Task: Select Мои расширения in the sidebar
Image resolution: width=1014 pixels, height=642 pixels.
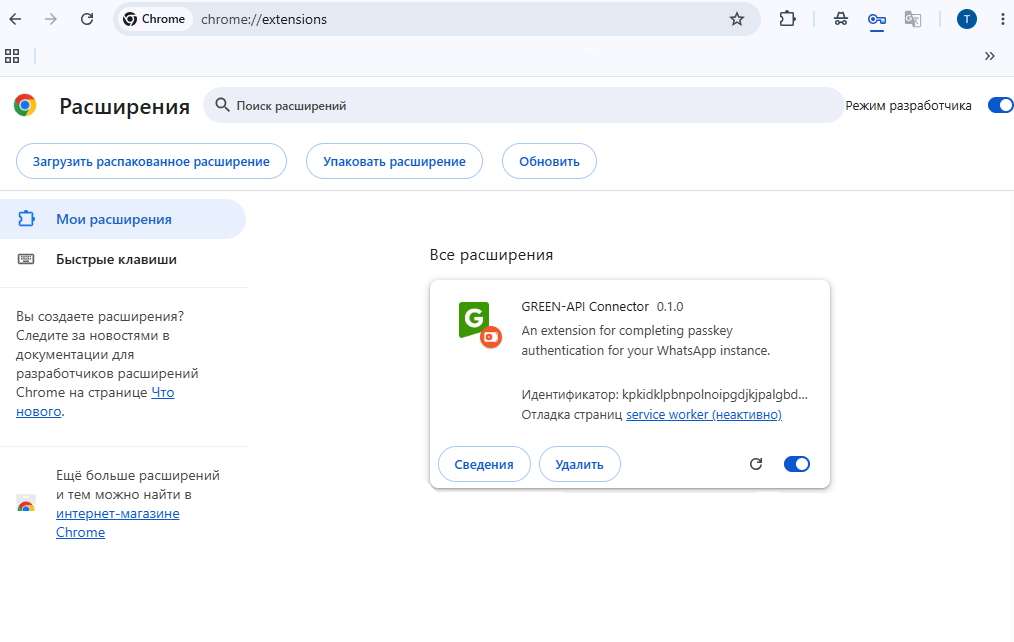Action: pyautogui.click(x=123, y=219)
